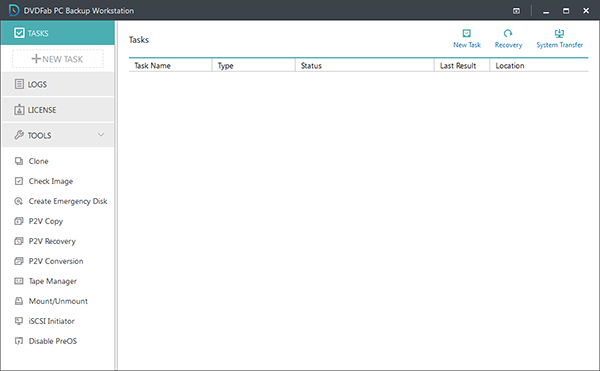Click the Tape Manager icon
600x371 pixels.
[19, 281]
